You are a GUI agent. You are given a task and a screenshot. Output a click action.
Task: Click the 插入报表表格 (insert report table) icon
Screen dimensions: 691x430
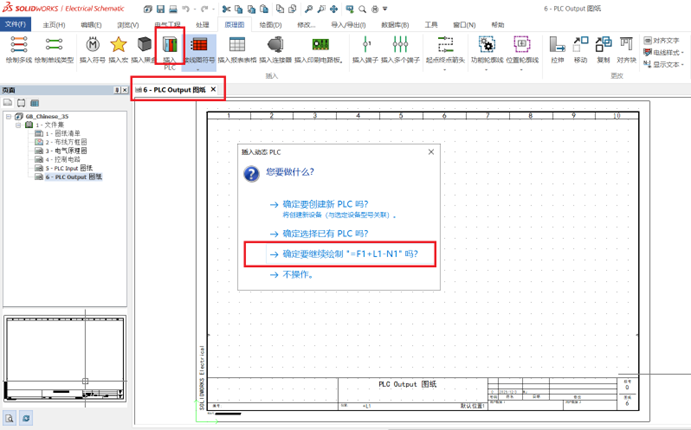pos(237,44)
